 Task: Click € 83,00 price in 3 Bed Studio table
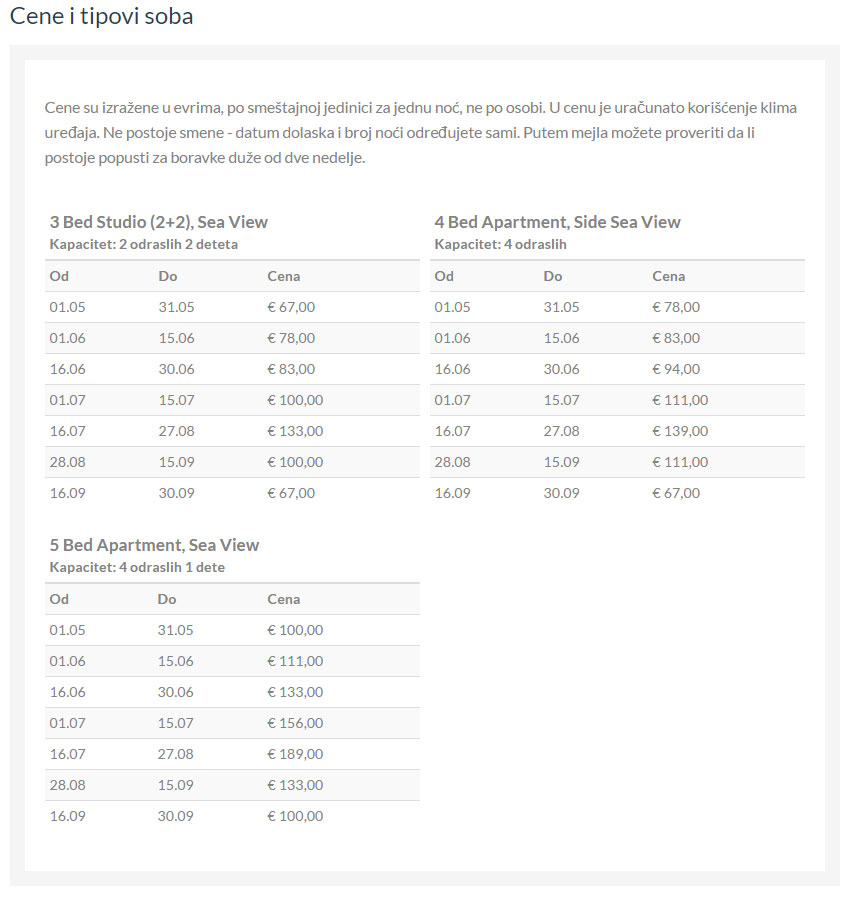[x=291, y=369]
